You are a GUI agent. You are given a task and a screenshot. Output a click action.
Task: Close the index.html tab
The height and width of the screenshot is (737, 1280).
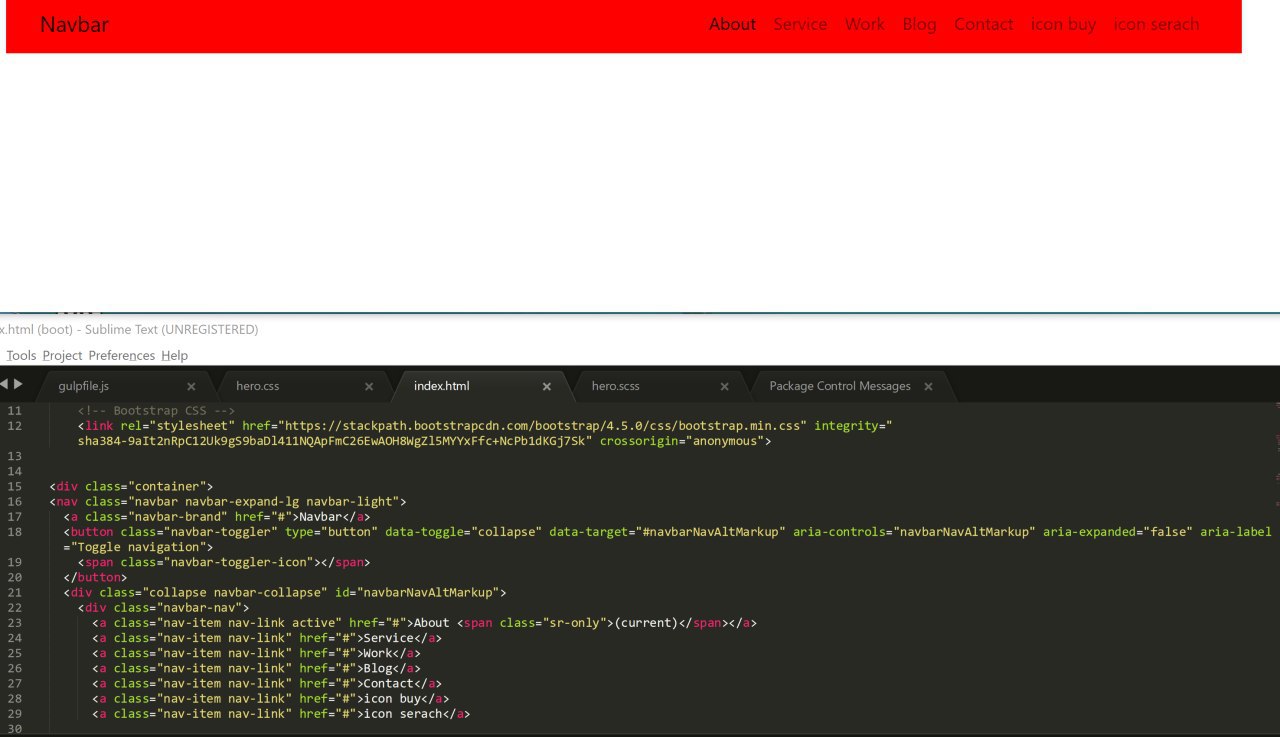tap(547, 387)
